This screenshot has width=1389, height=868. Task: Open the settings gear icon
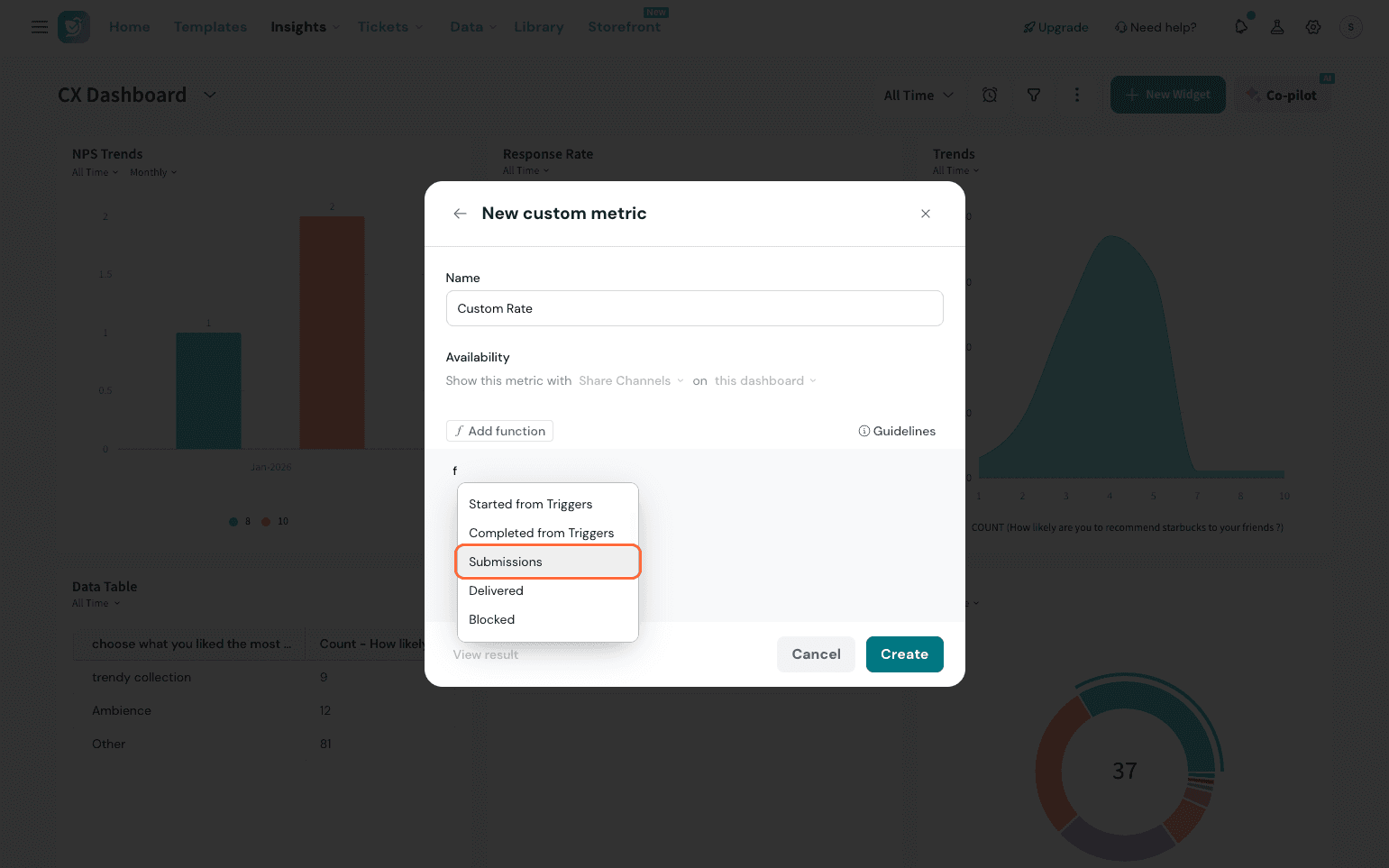(1313, 27)
